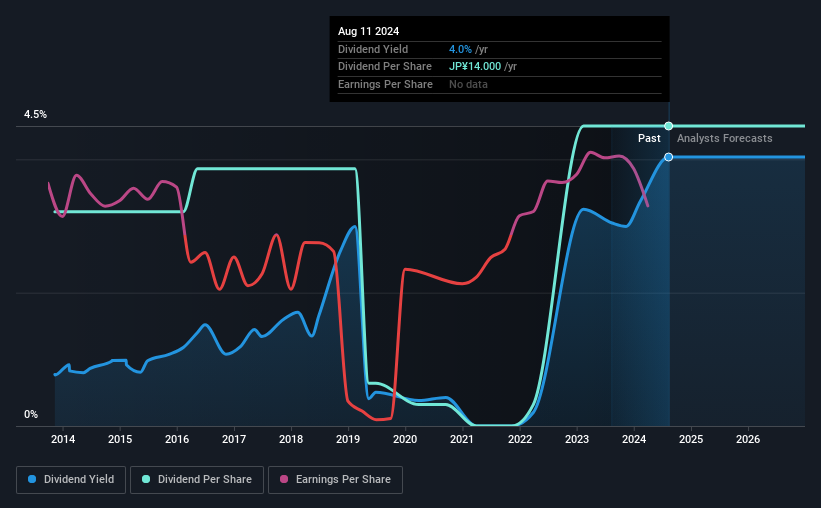821x508 pixels.
Task: Click the 4.5% y-axis label
Action: [x=35, y=114]
